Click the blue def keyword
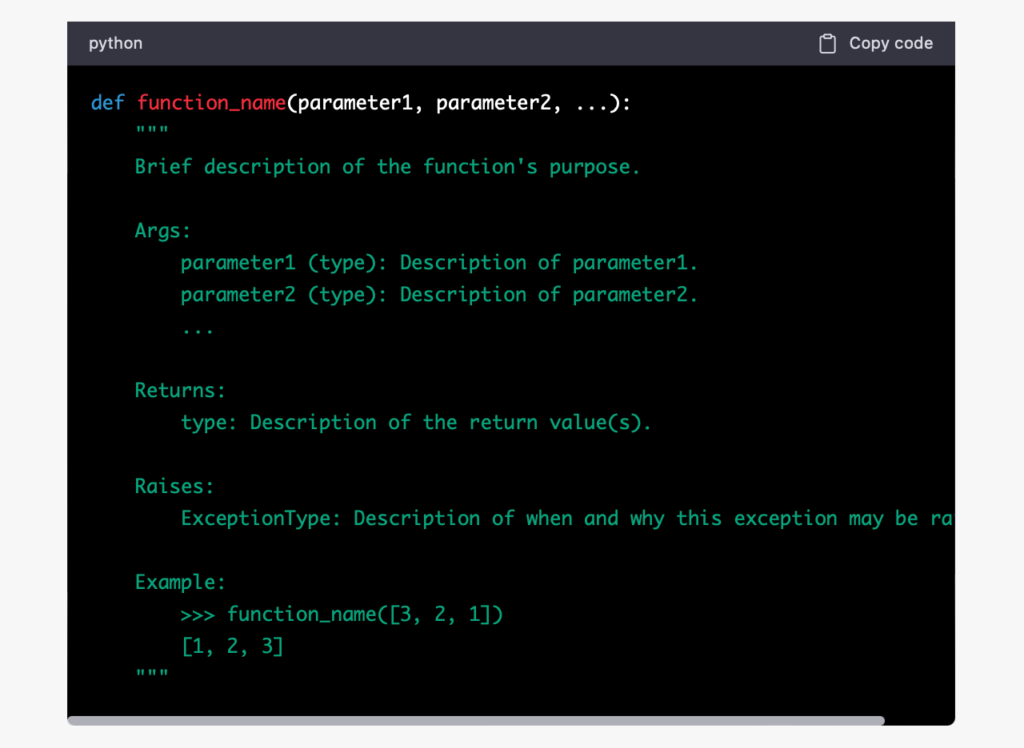1024x748 pixels. [x=108, y=103]
